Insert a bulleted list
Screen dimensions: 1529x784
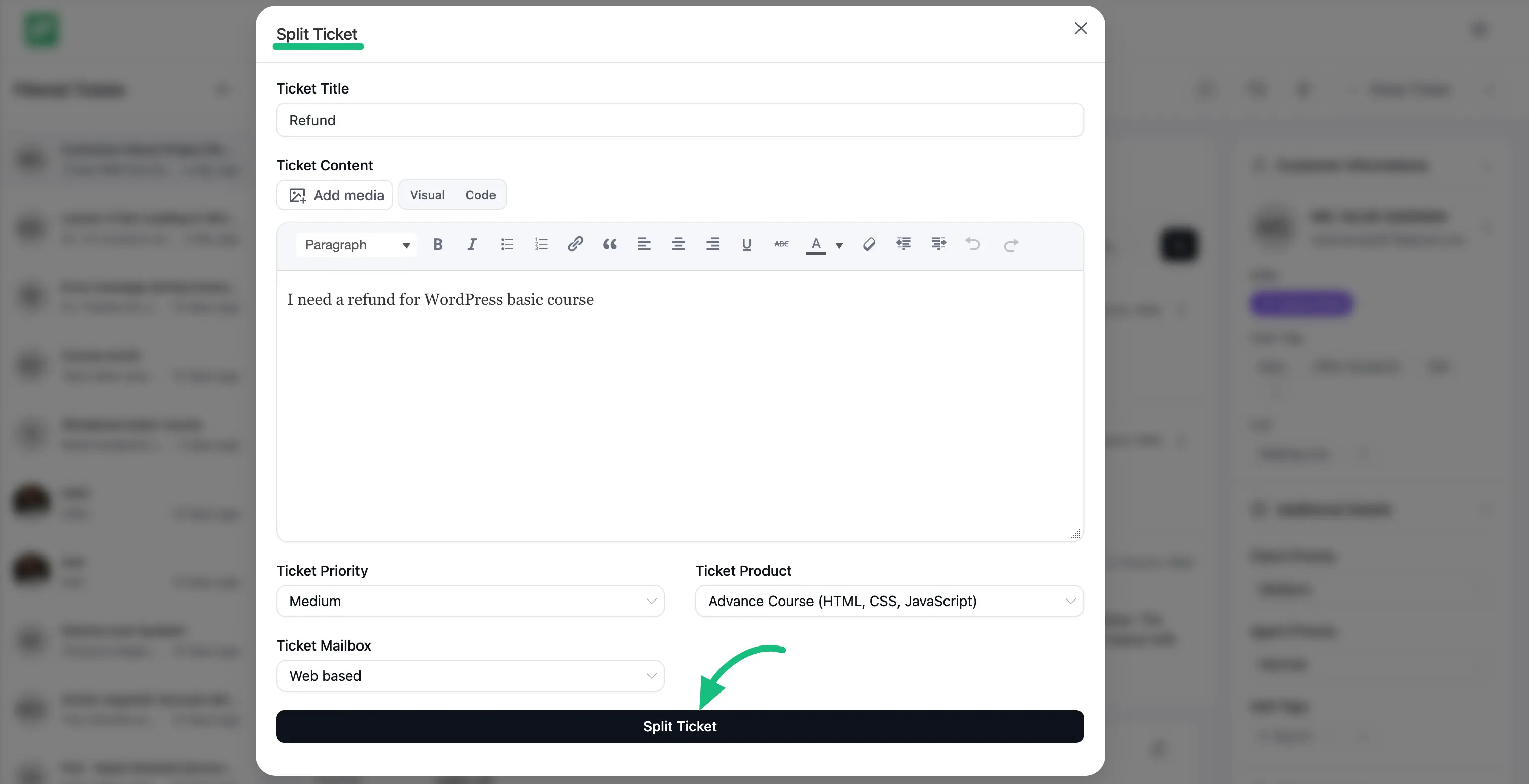pyautogui.click(x=506, y=244)
